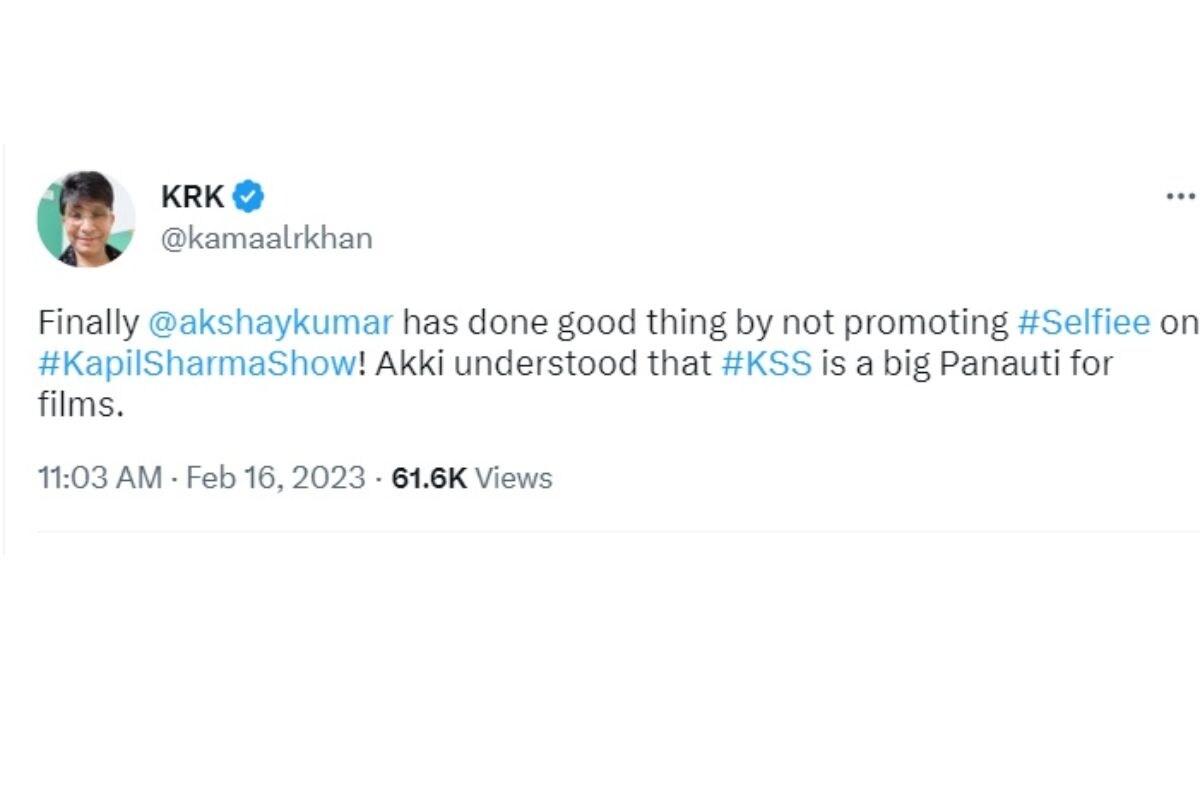
Task: Click the 61.6K view count number
Action: point(429,478)
